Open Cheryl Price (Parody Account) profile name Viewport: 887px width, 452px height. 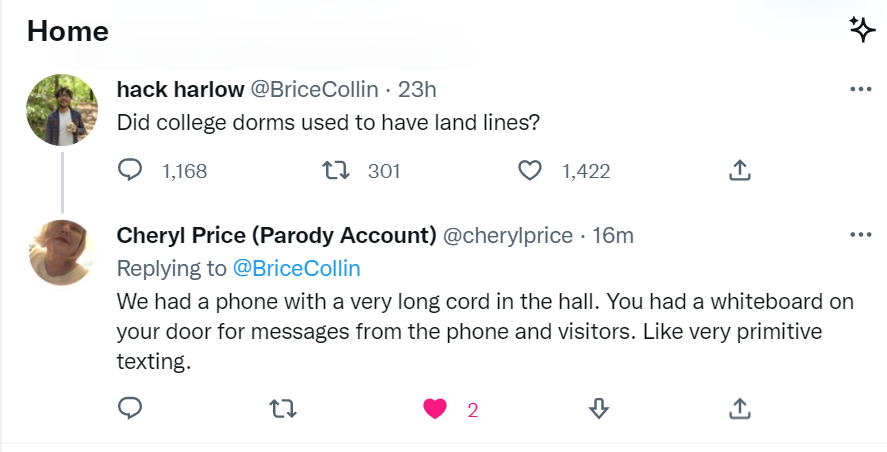click(x=276, y=236)
